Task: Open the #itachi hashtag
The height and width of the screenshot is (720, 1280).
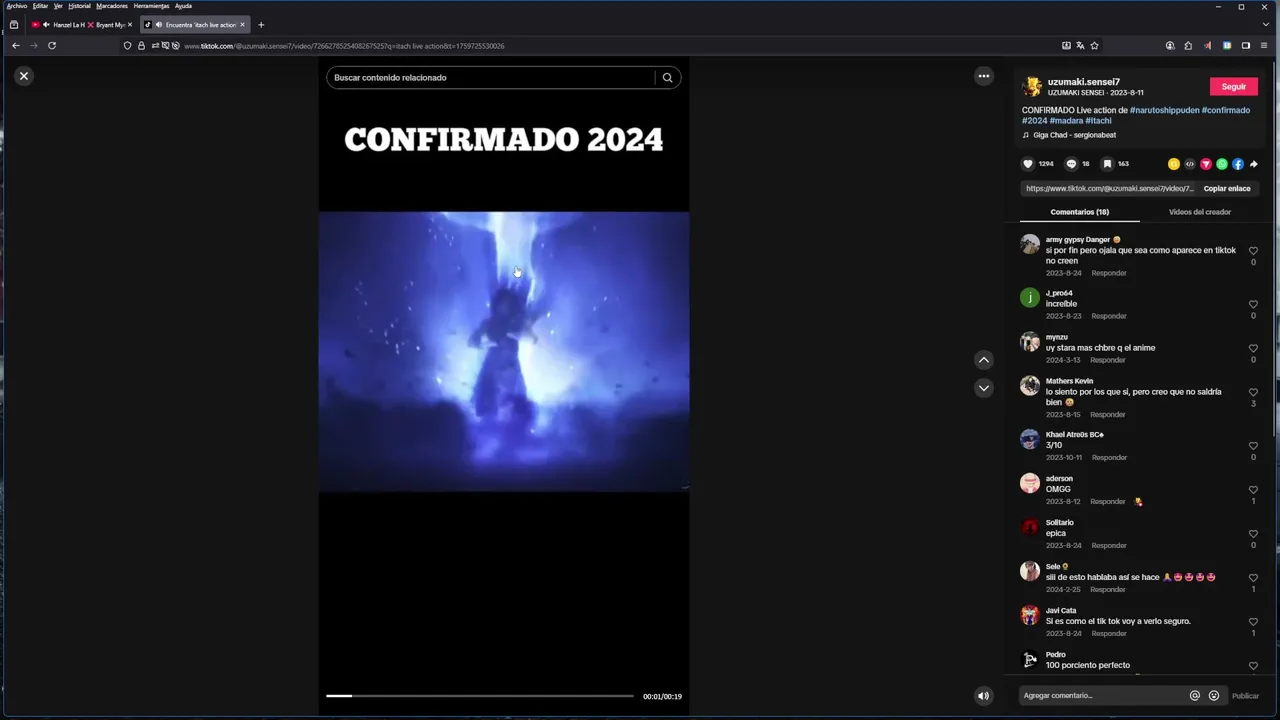Action: coord(1098,121)
